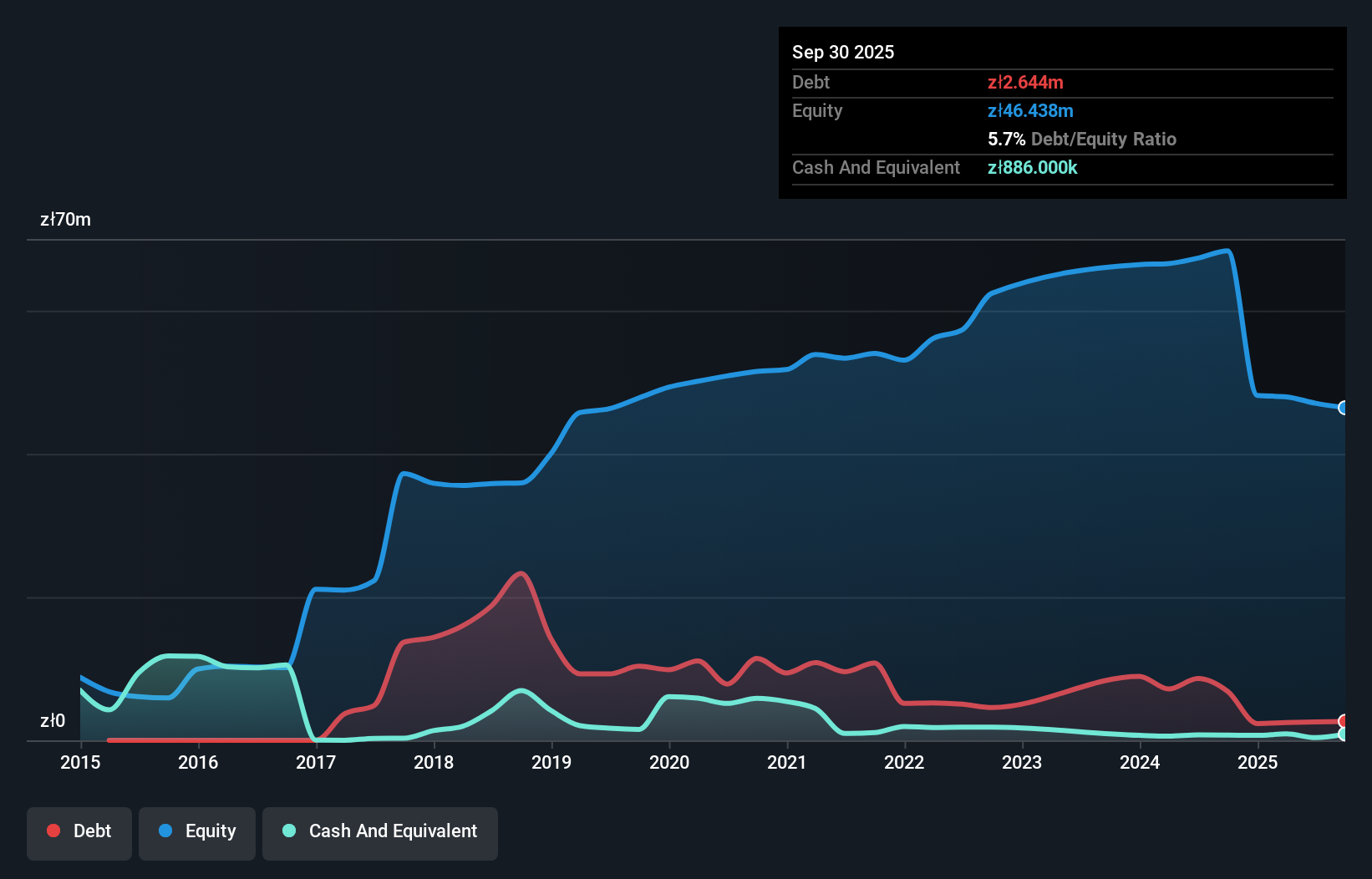Click the red dot icon in the Debt legend
Image resolution: width=1372 pixels, height=879 pixels.
click(53, 831)
